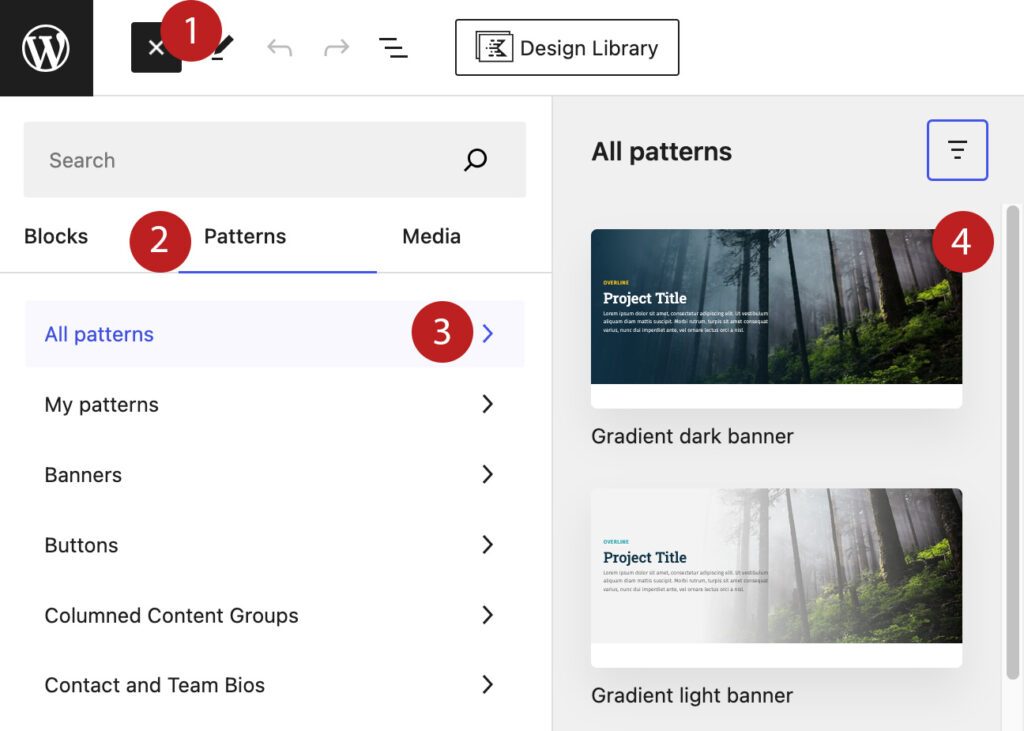Insert the Gradient dark banner pattern
This screenshot has height=731, width=1024.
(776, 308)
